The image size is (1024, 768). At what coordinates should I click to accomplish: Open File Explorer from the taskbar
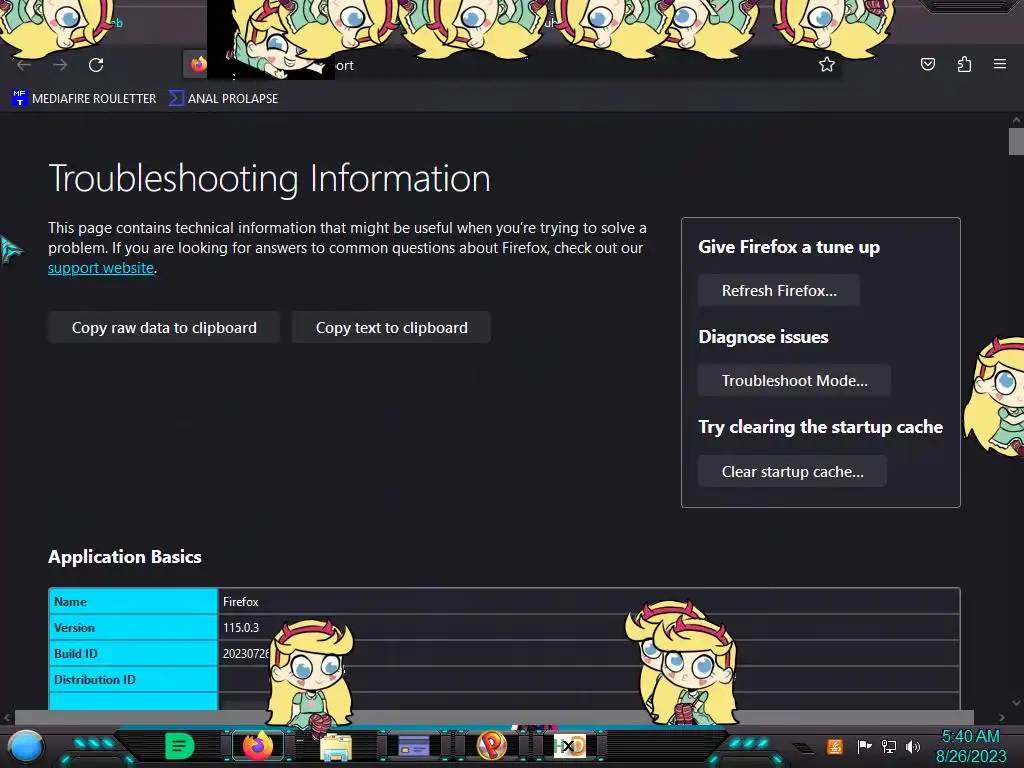[336, 747]
